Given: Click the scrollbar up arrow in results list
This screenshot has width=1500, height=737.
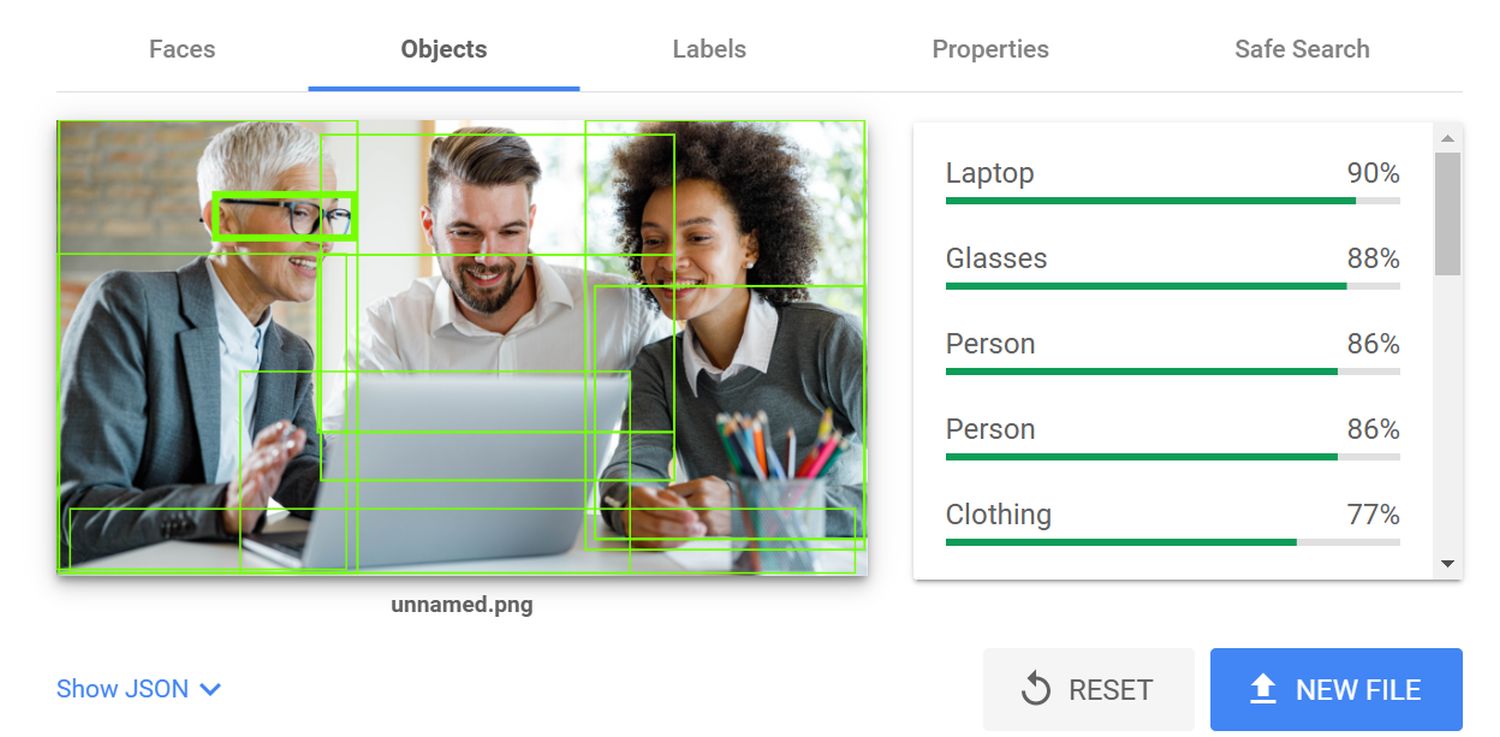Looking at the screenshot, I should click(1448, 138).
